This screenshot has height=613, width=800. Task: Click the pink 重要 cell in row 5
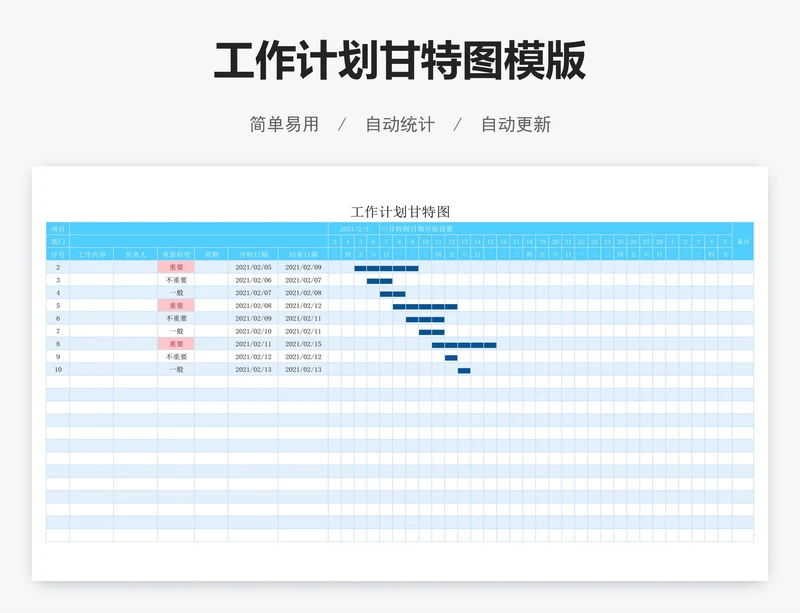pyautogui.click(x=176, y=305)
